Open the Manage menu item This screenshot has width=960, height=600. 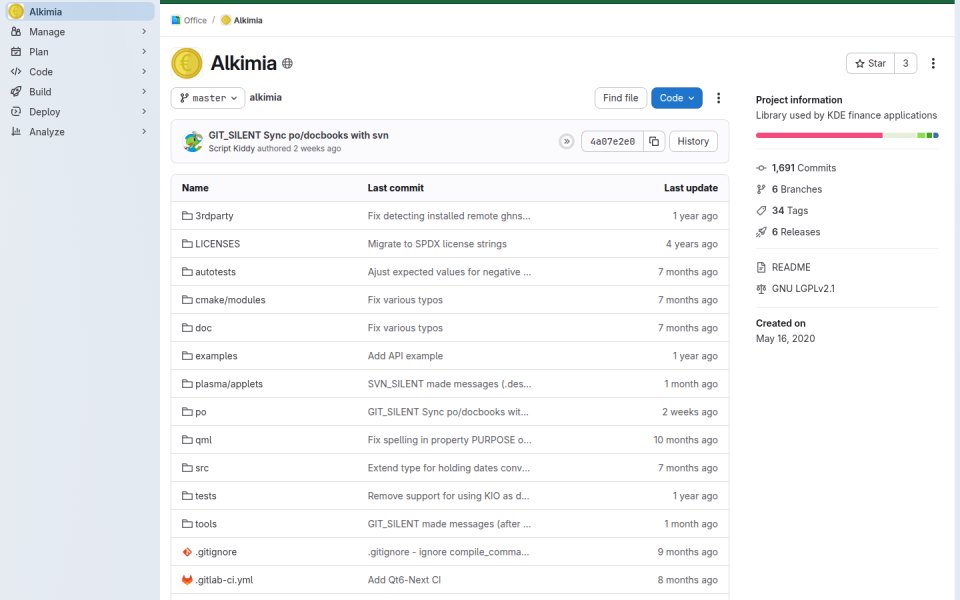pos(80,32)
